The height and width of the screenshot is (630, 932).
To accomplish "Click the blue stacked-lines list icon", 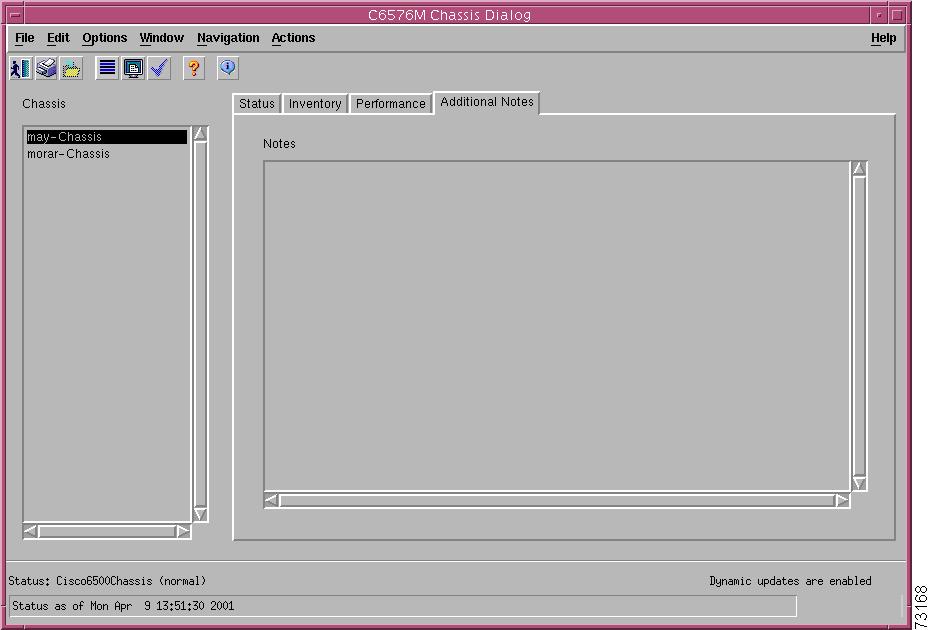I will click(107, 68).
